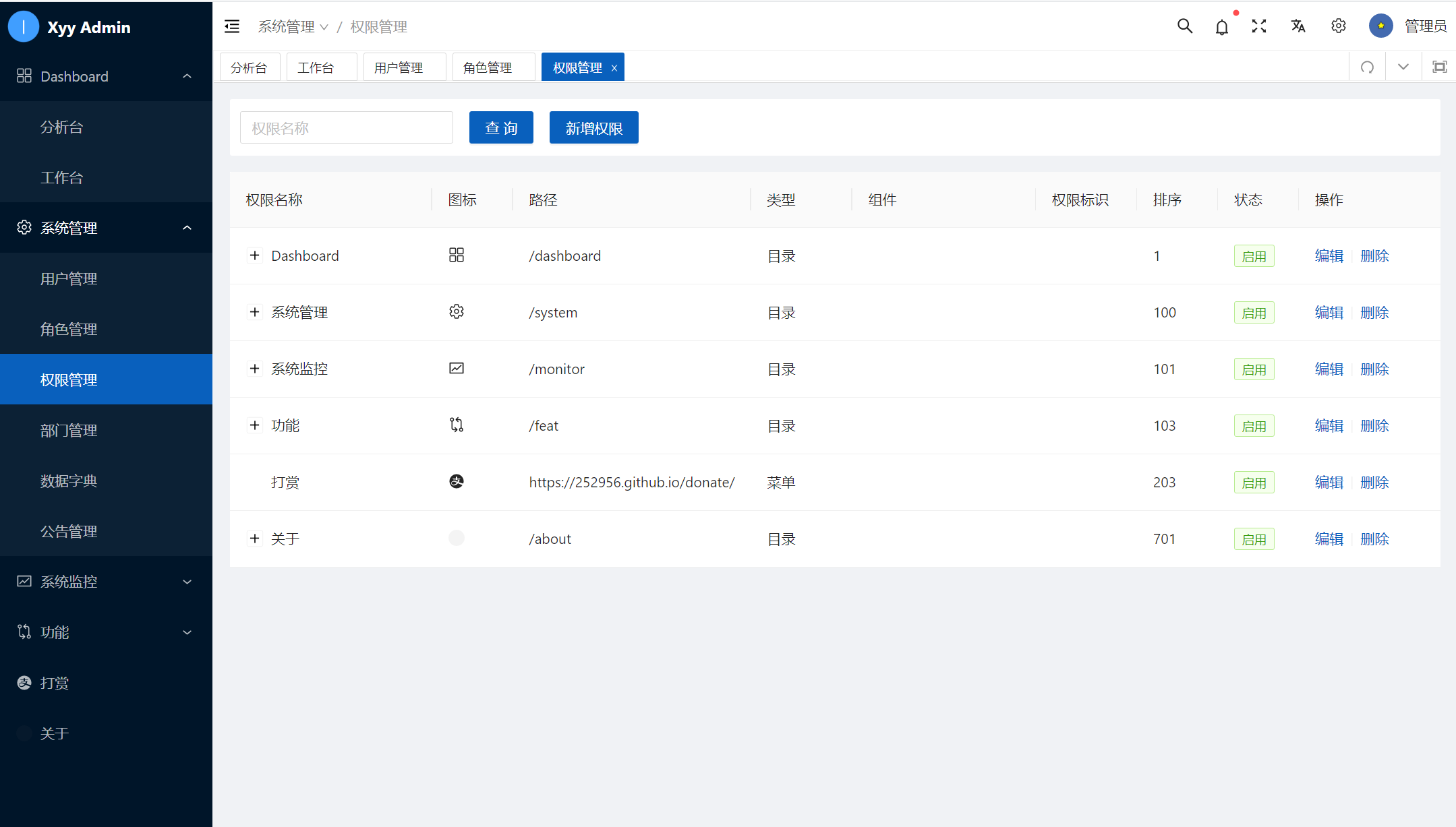Focus the 权限名称 search field

346,128
